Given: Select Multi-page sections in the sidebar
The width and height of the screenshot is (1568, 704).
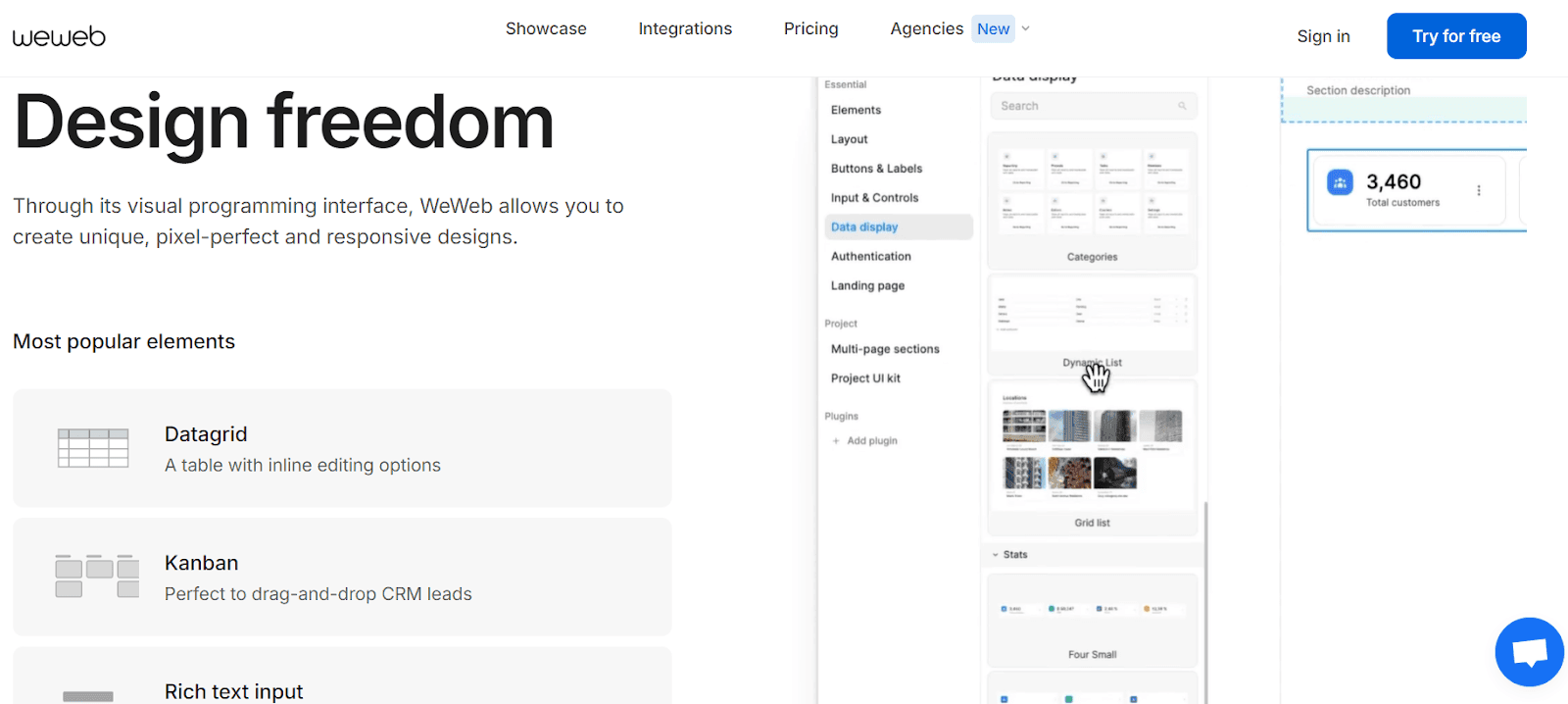Looking at the screenshot, I should click(885, 349).
